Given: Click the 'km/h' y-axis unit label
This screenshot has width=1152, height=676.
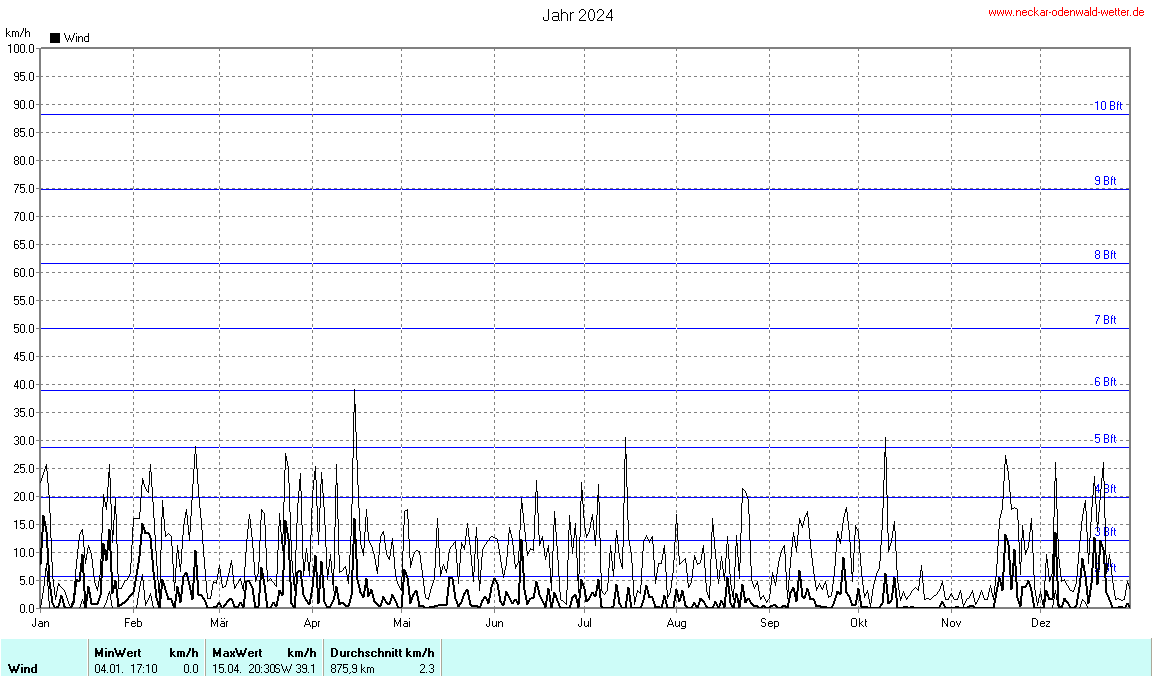Looking at the screenshot, I should (18, 33).
